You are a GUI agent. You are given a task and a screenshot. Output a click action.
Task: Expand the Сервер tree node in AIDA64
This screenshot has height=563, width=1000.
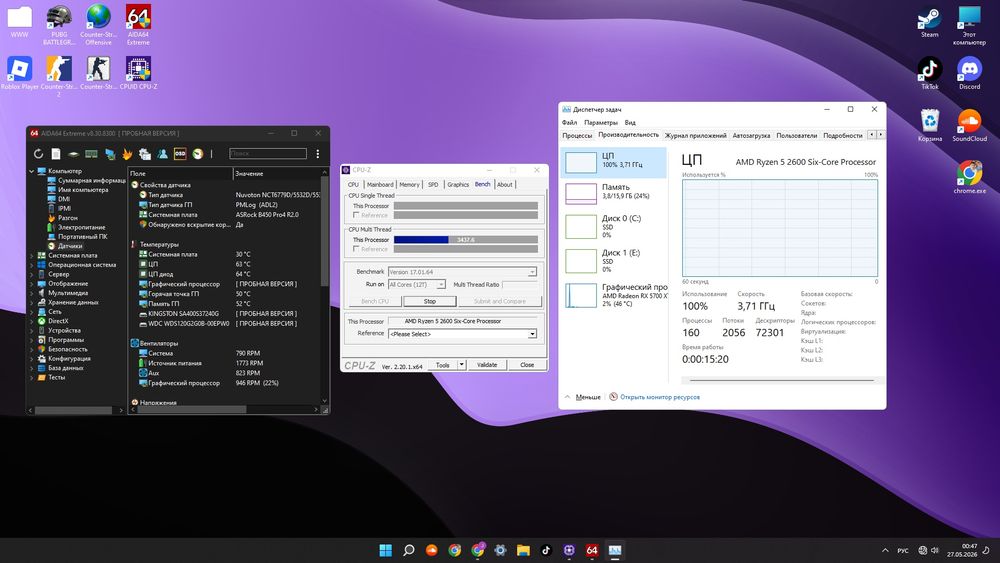31,274
